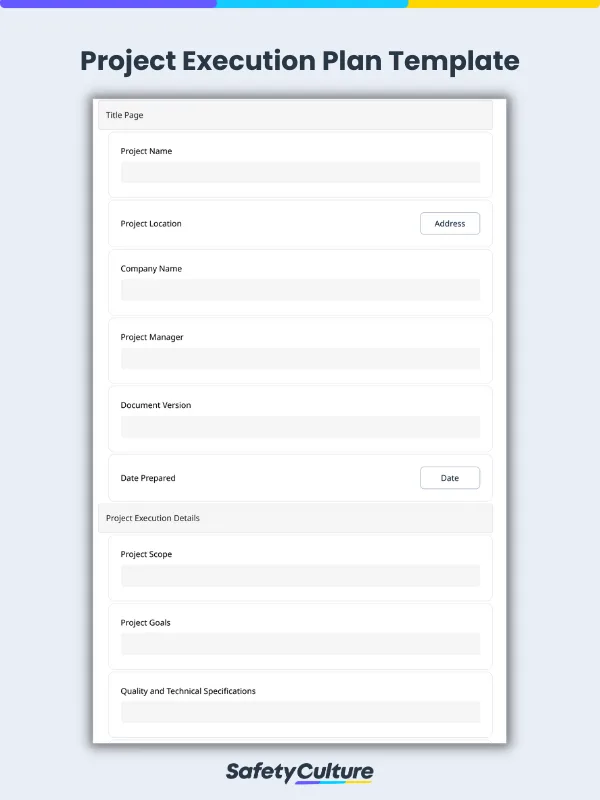Open the Date picker for Date Prepared

click(449, 478)
